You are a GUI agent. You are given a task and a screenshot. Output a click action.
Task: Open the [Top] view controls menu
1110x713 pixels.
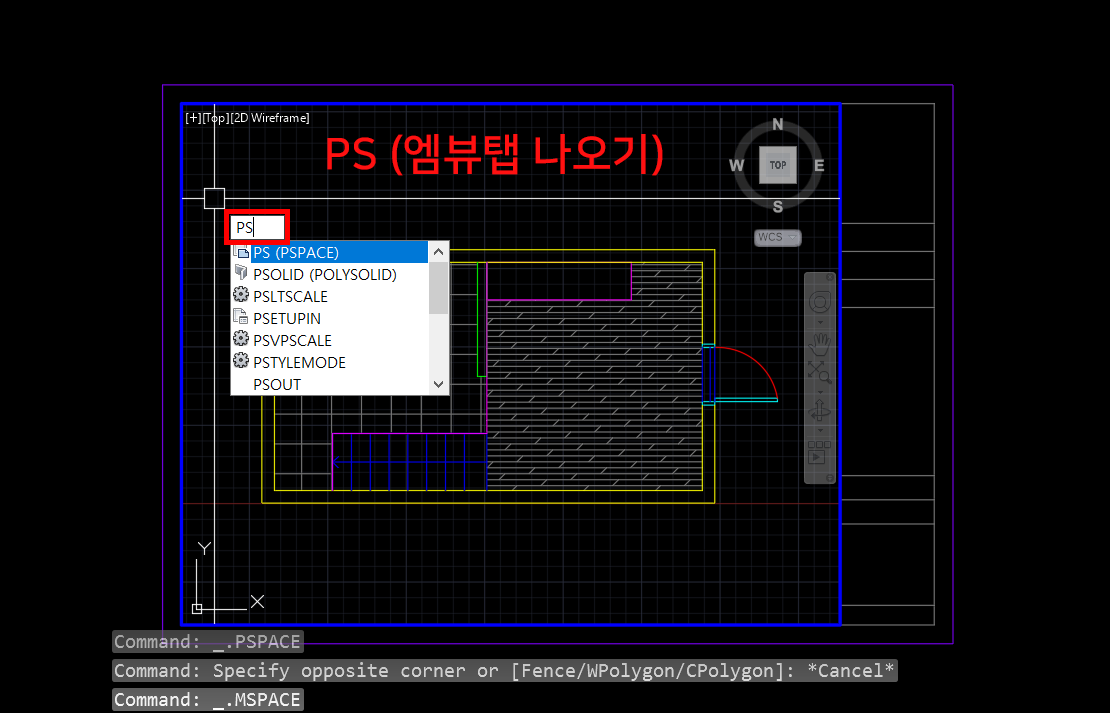click(x=215, y=118)
